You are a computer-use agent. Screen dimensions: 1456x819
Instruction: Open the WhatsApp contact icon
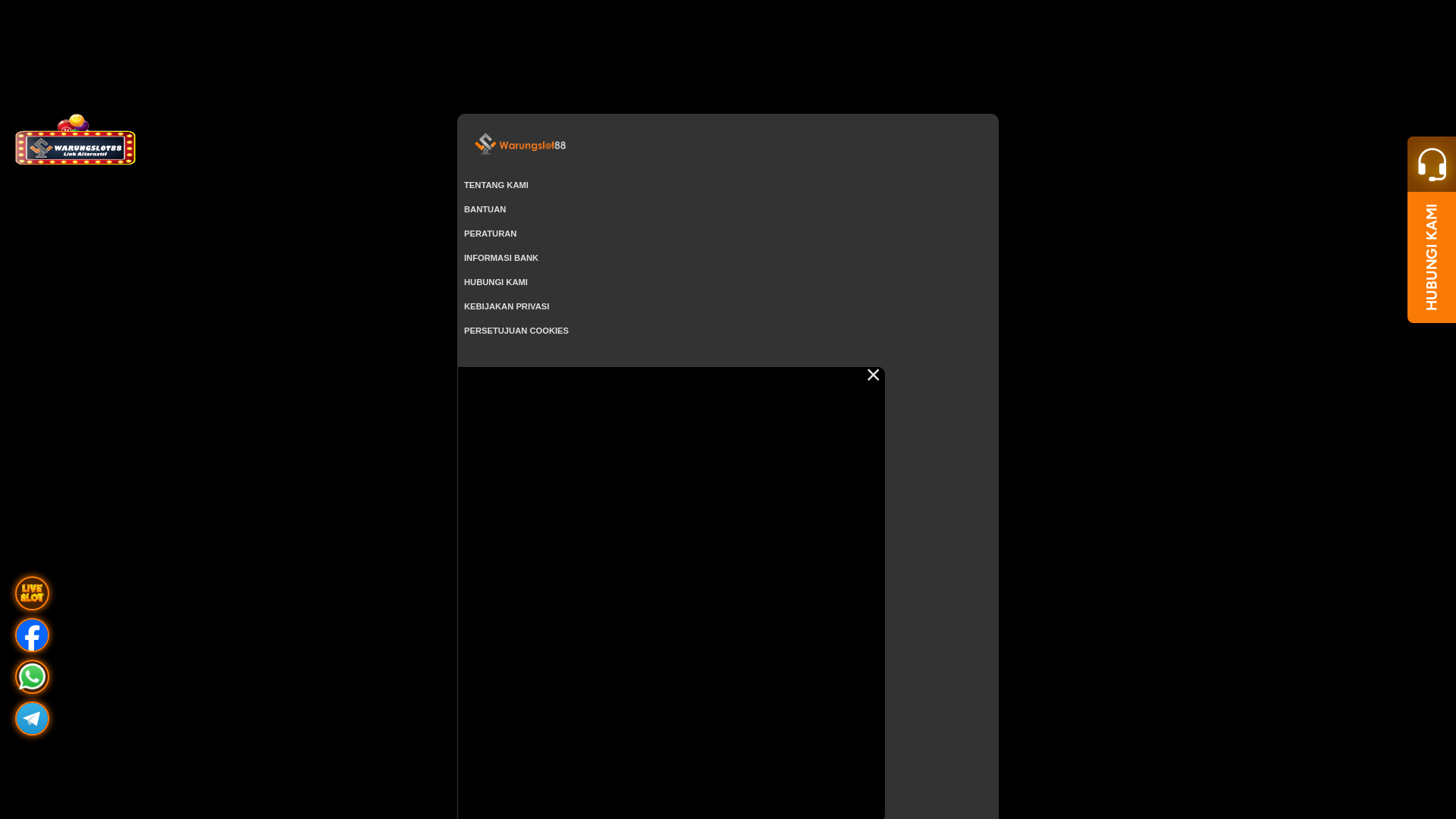[x=32, y=676]
